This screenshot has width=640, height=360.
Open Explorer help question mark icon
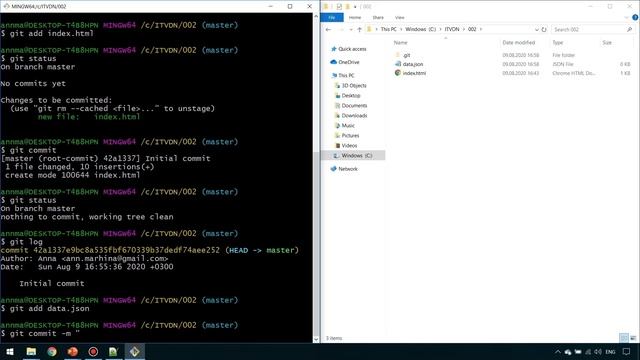(635, 18)
